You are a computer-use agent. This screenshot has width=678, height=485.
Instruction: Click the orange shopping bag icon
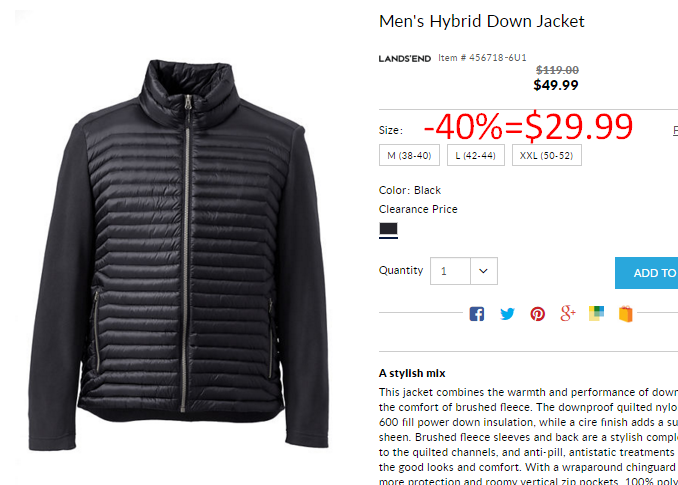click(x=625, y=314)
